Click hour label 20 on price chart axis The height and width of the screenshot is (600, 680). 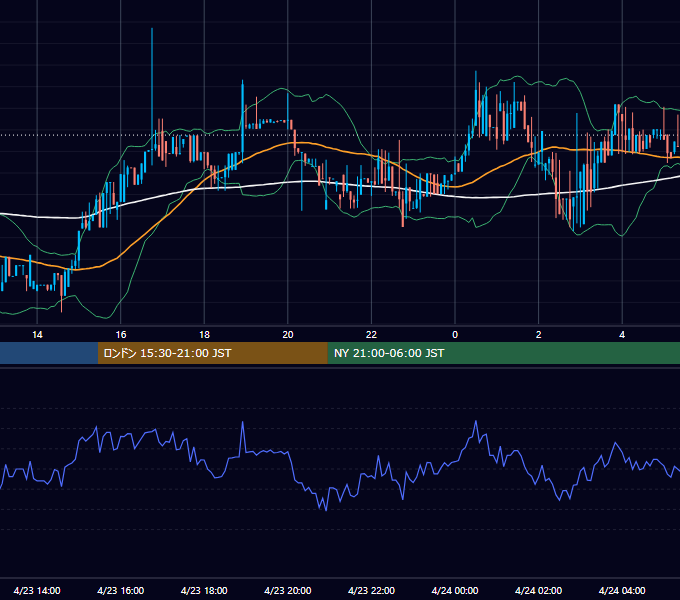pos(288,335)
